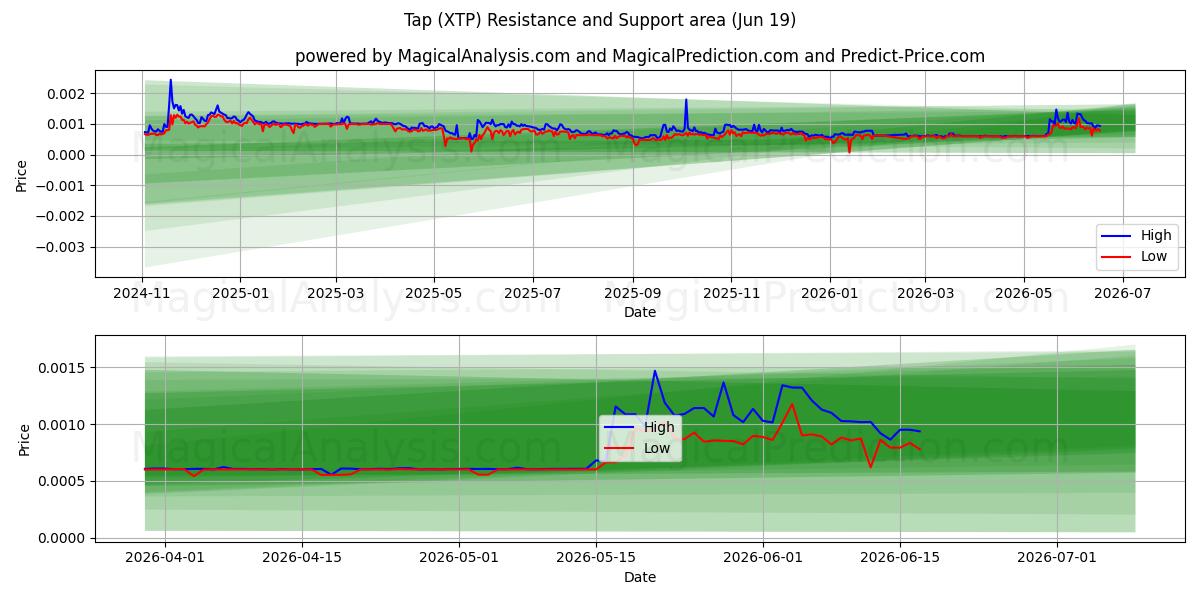Click the '2026-07' date tick in the top chart
Viewport: 1200px width, 600px height.
pos(1123,295)
